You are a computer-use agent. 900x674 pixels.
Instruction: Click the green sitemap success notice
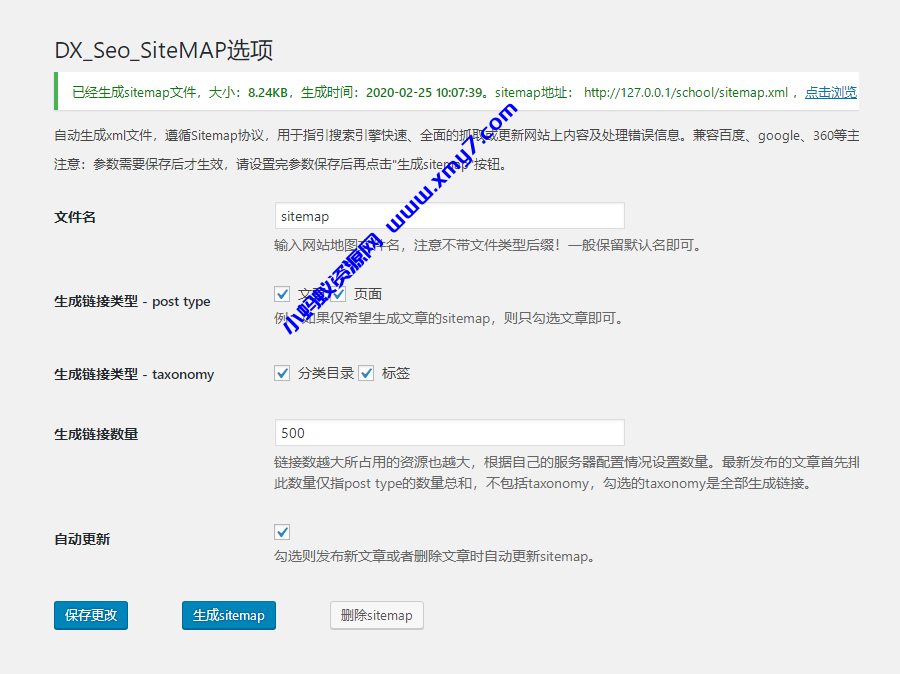click(450, 92)
